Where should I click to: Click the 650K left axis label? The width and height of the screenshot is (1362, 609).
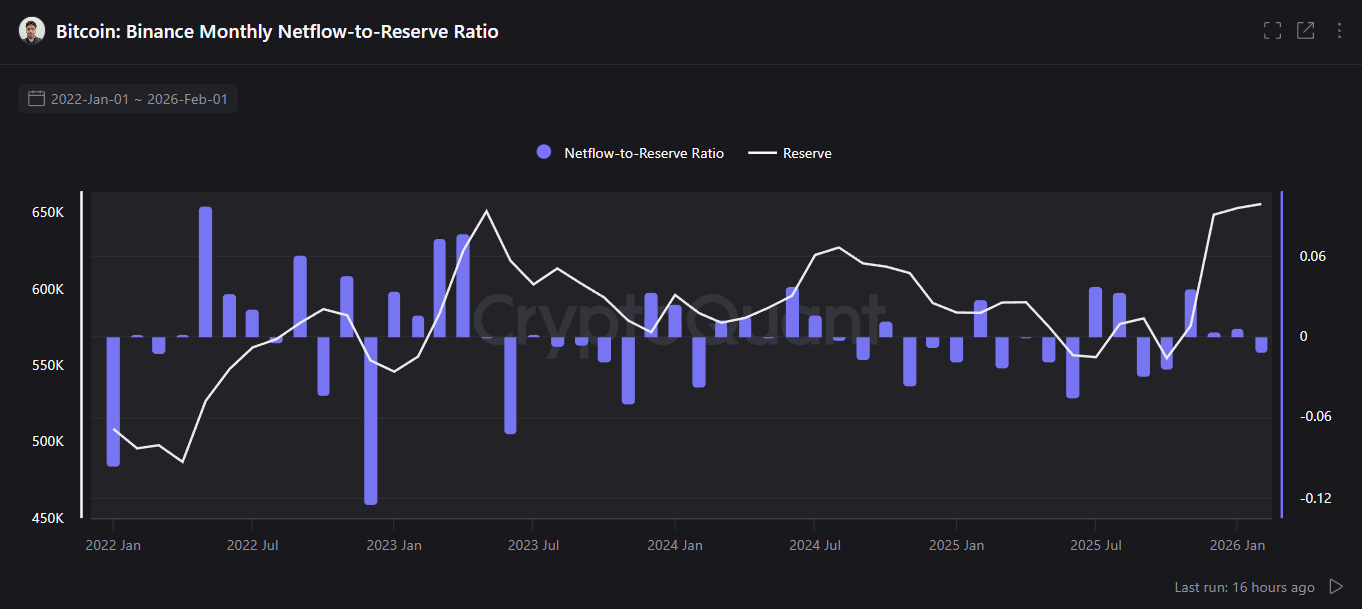(48, 213)
